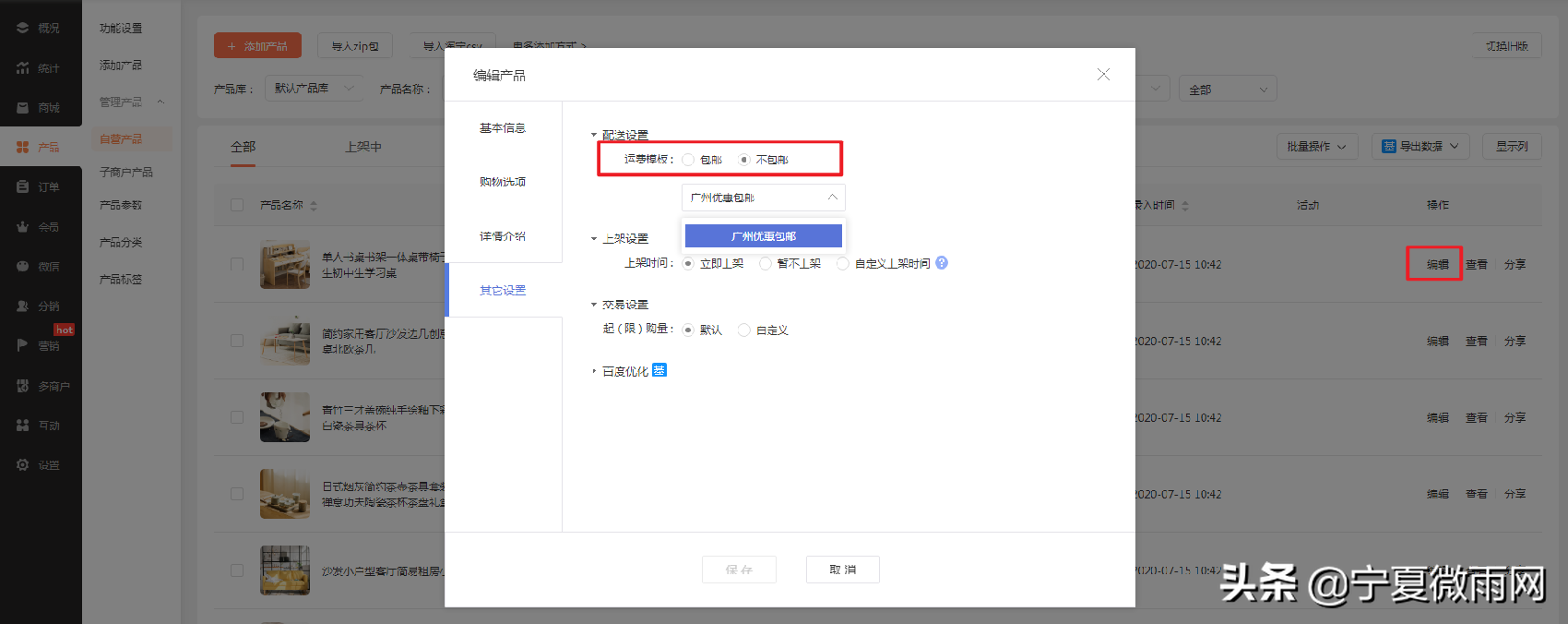Open the 统计 statistics sidebar icon
This screenshot has height=624, width=1568.
(x=22, y=68)
